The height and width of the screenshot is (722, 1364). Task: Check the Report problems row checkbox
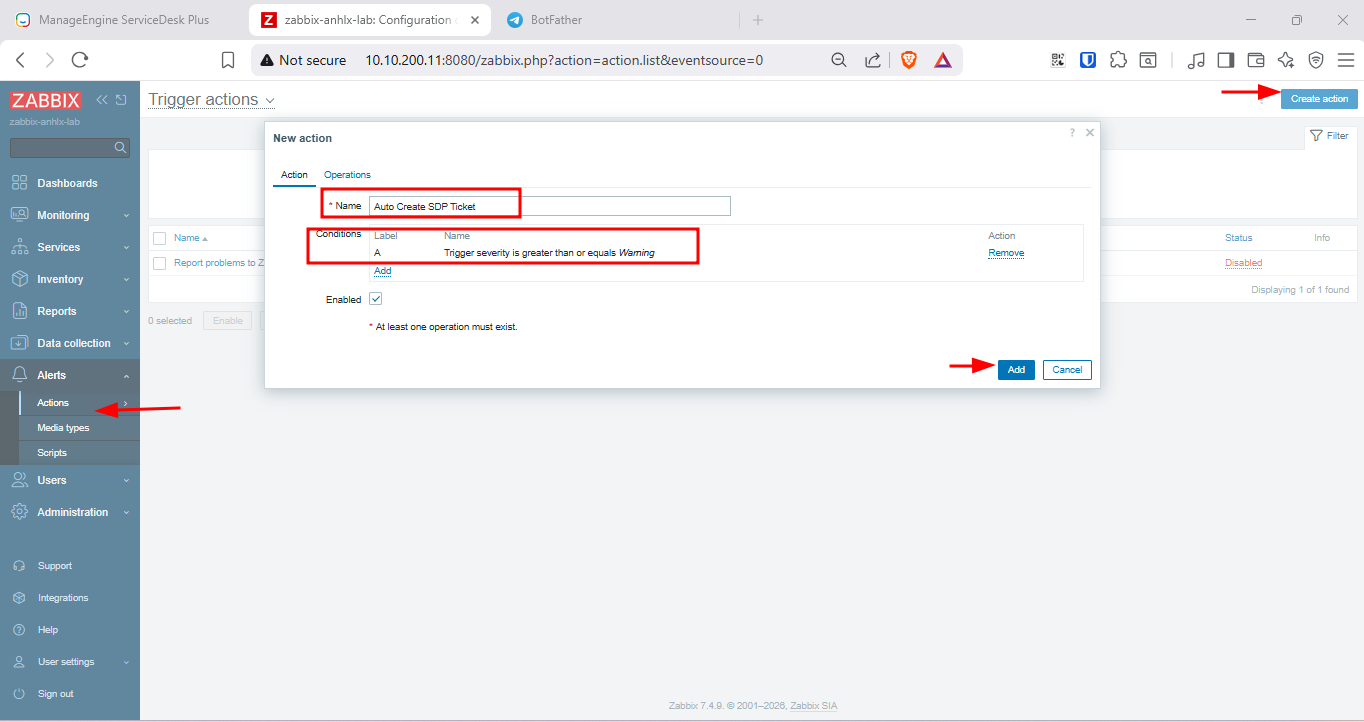click(159, 263)
